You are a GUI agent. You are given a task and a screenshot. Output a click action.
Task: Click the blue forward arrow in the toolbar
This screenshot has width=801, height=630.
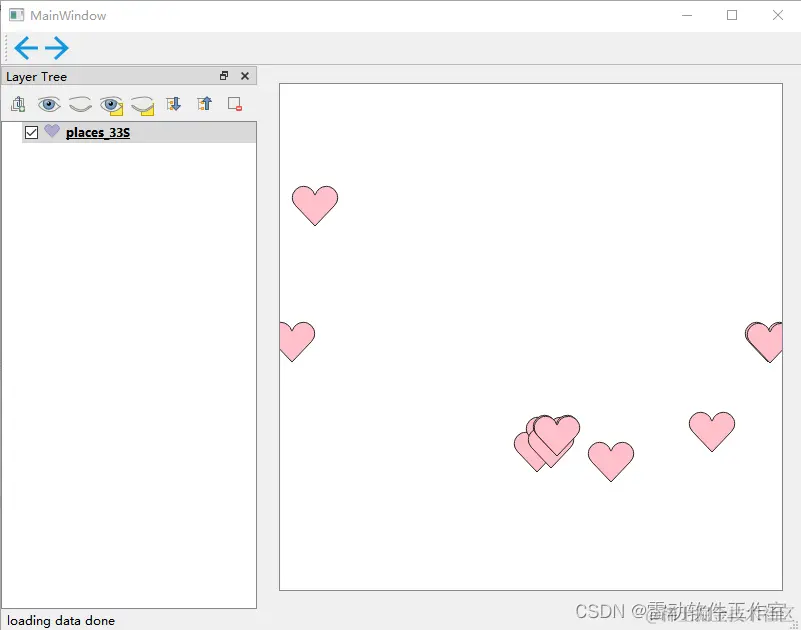pos(57,47)
